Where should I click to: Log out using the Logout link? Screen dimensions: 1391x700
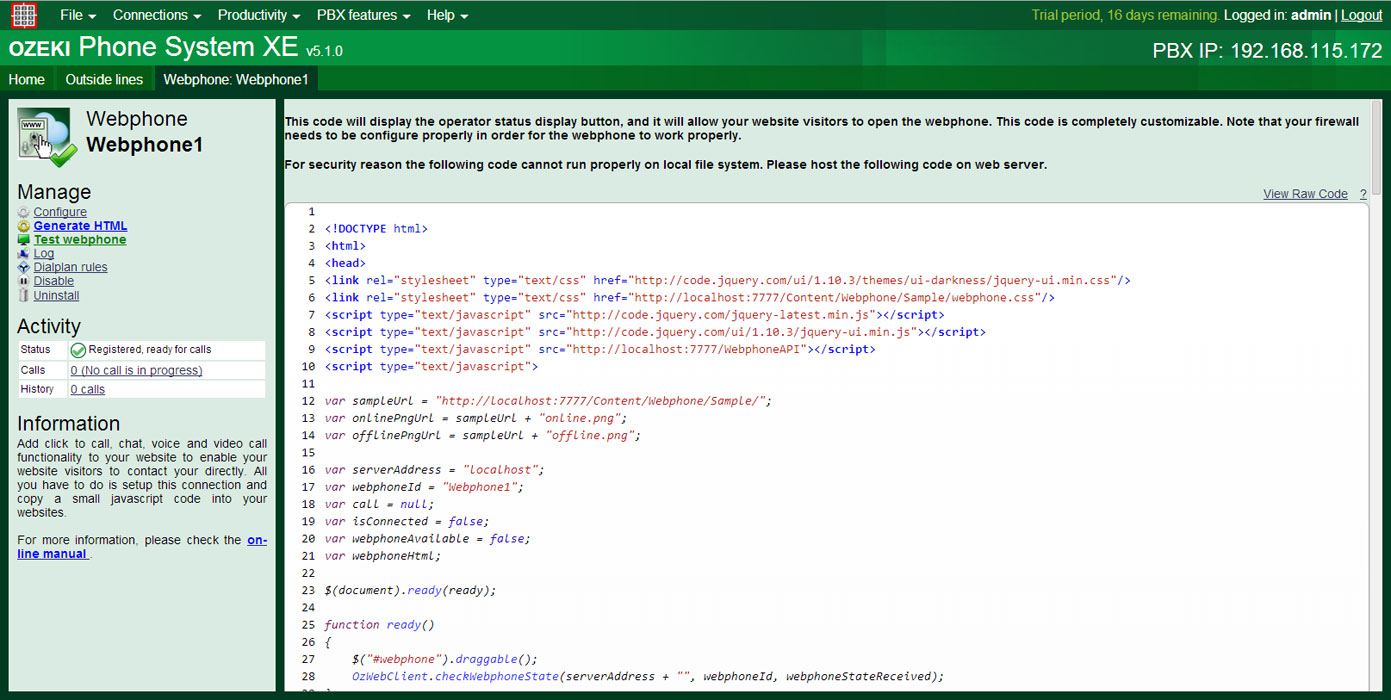point(1361,15)
